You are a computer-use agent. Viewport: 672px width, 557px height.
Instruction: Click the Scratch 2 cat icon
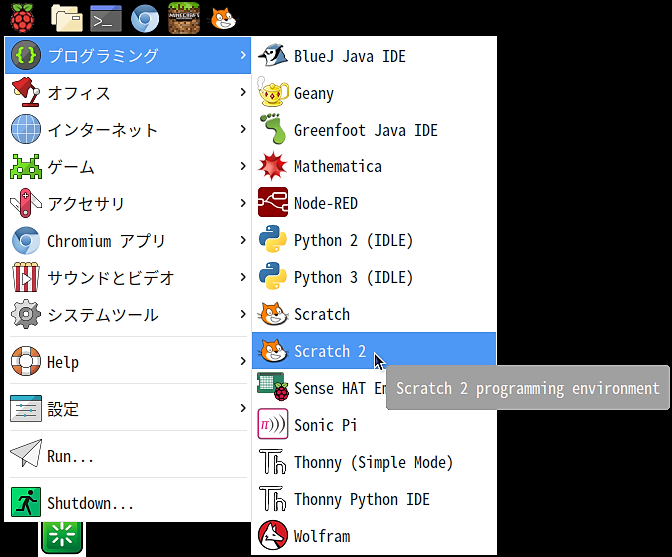273,350
